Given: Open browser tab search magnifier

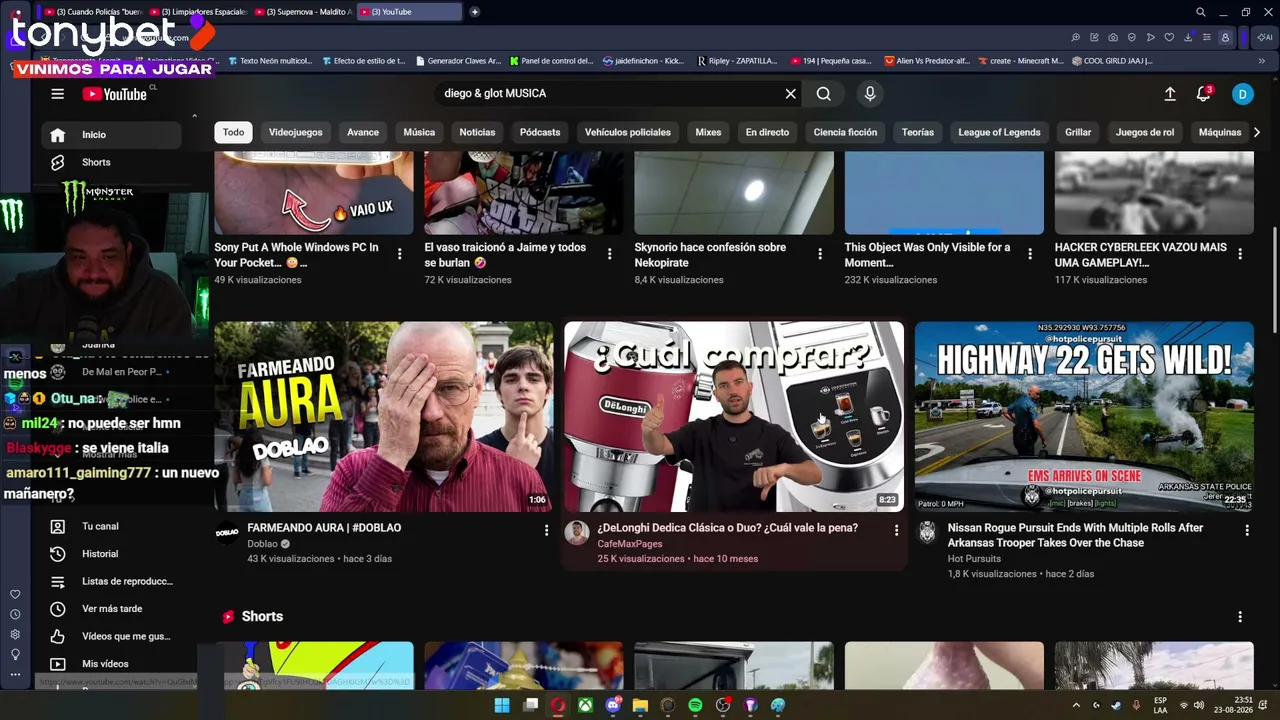Looking at the screenshot, I should coord(1201,12).
